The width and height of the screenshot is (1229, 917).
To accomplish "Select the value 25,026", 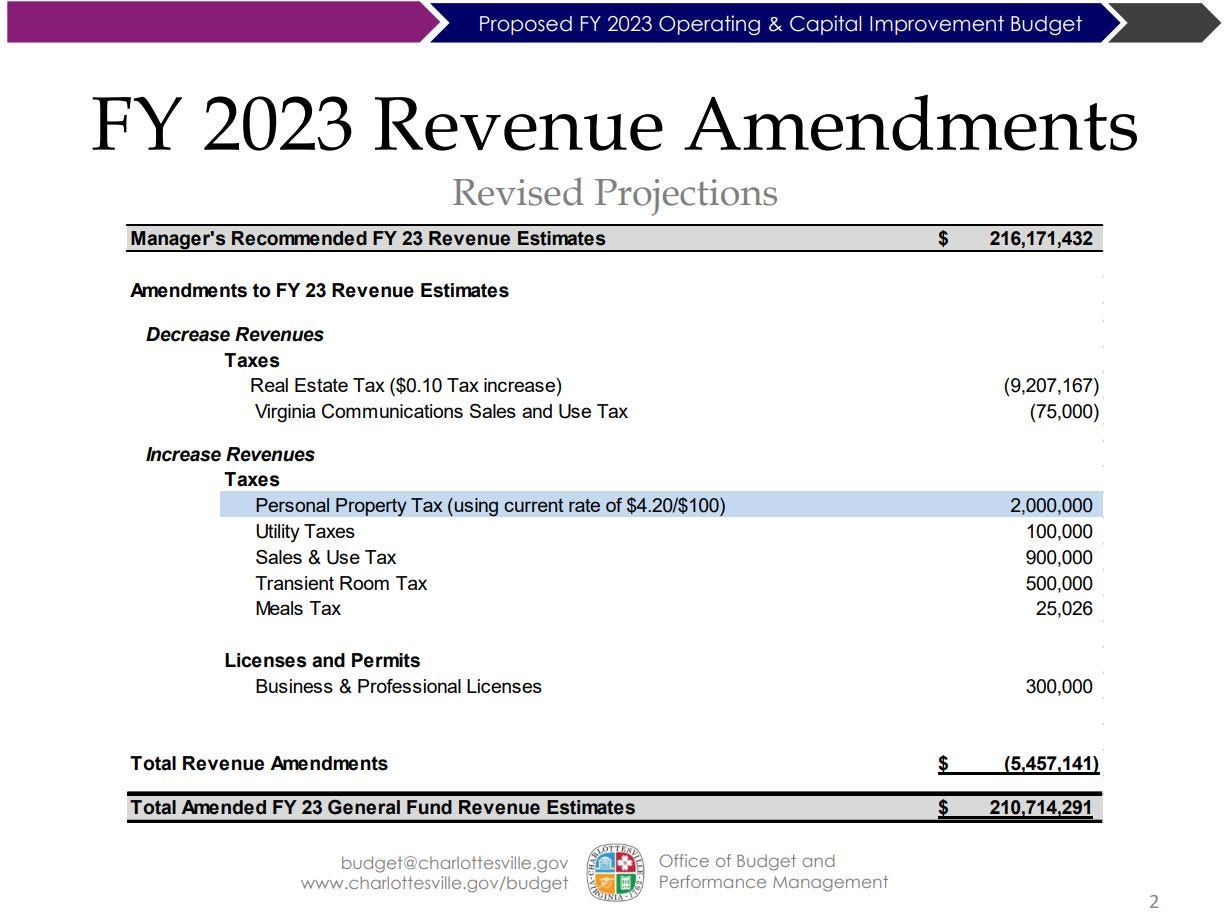I will pos(1064,609).
